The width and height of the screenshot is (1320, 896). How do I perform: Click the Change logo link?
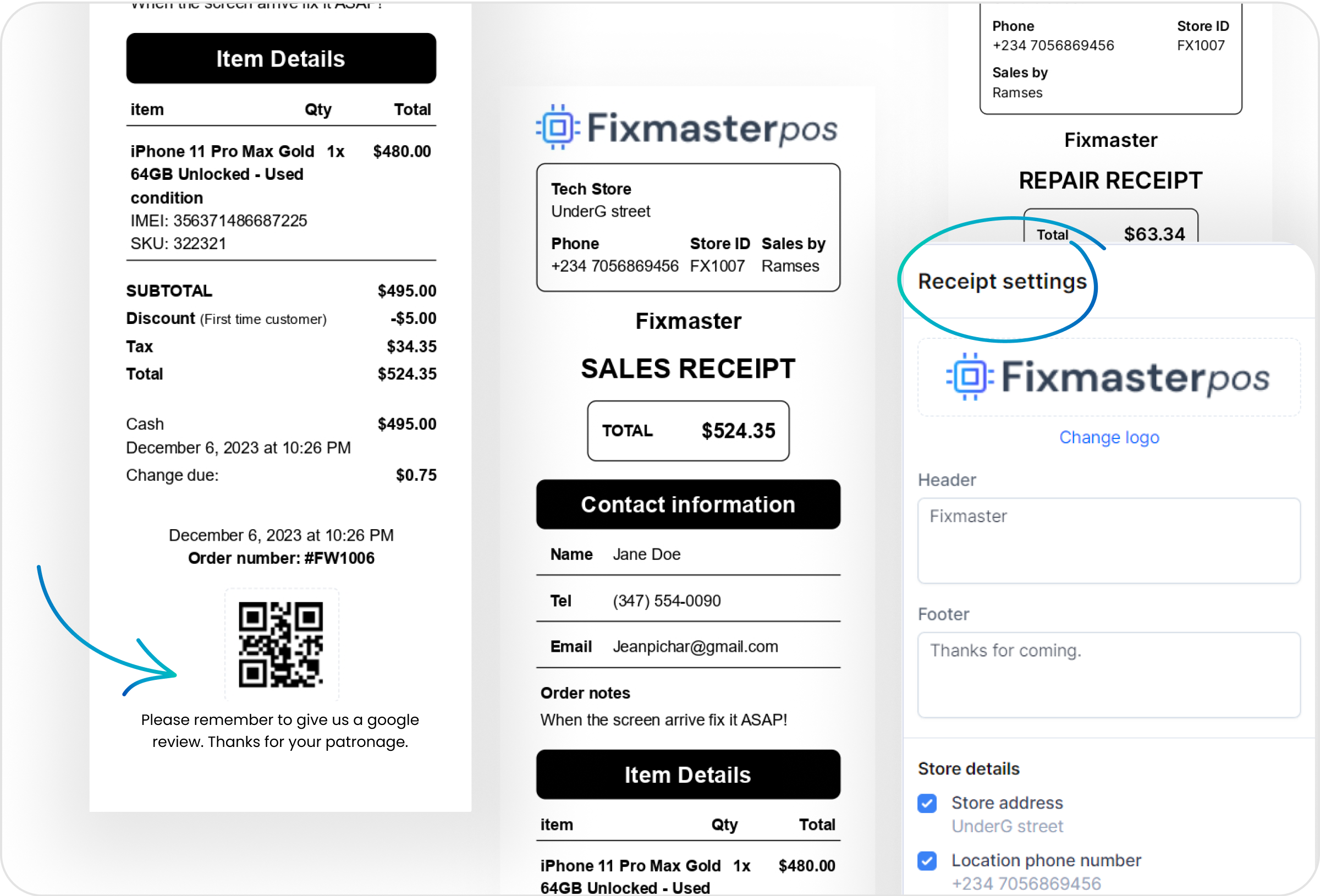pyautogui.click(x=1109, y=437)
